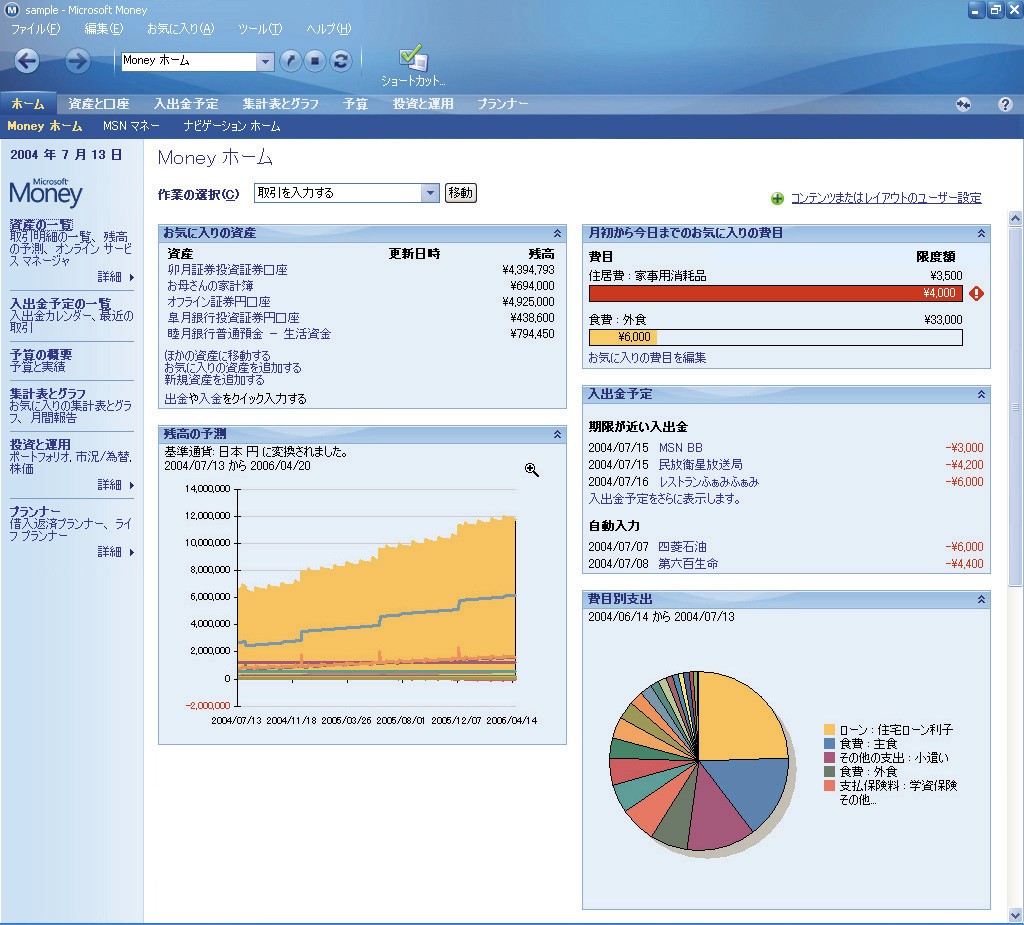The image size is (1024, 925).
Task: Collapse the 費目別支出 panel
Action: 981,599
